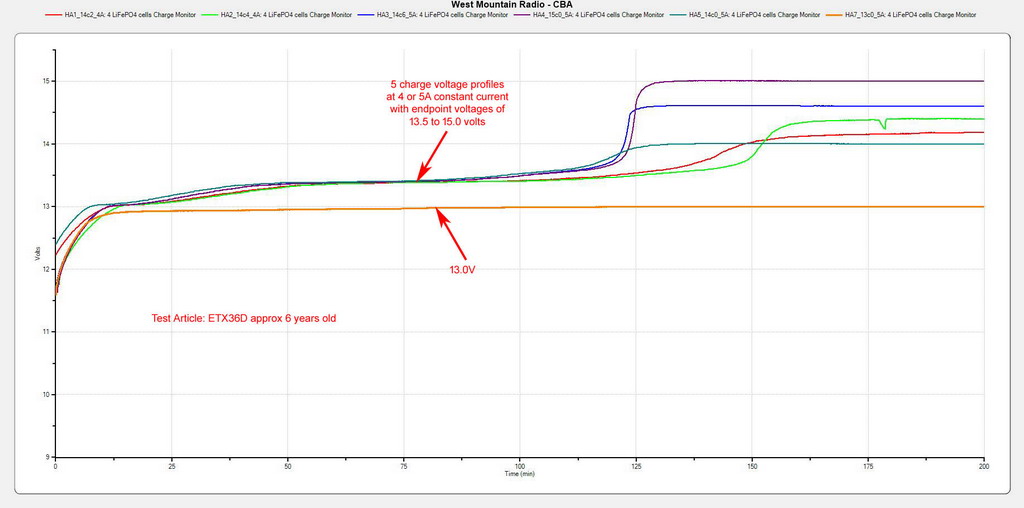
Task: Click the 15 tick on the voltage axis
Action: pos(46,81)
